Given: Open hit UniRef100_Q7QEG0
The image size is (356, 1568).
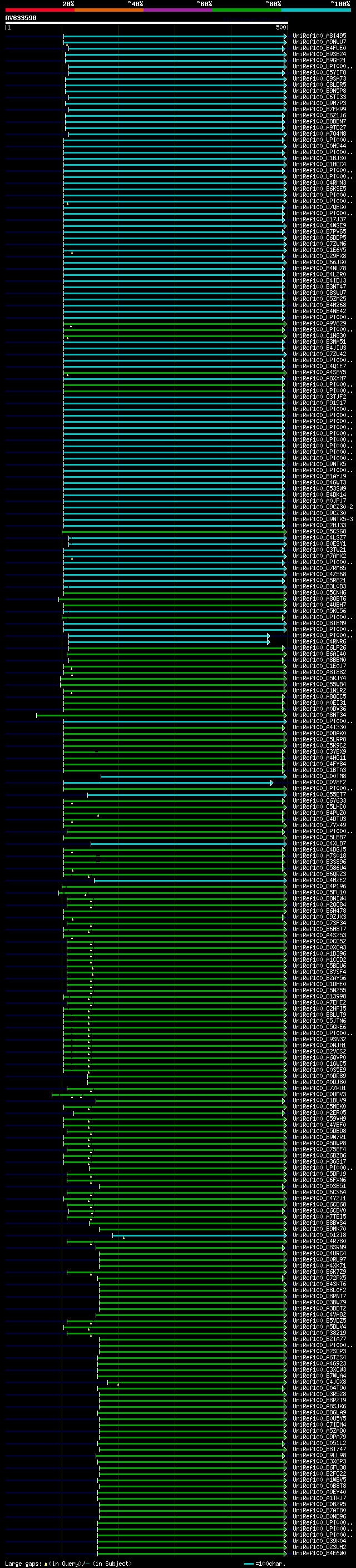Looking at the screenshot, I should coord(319,207).
